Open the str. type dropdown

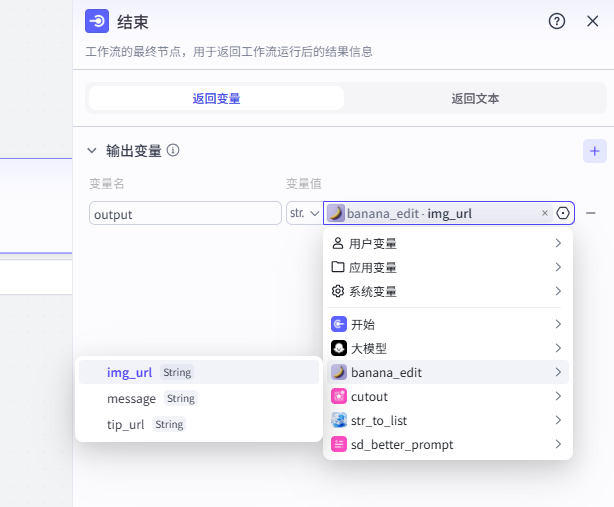point(303,213)
